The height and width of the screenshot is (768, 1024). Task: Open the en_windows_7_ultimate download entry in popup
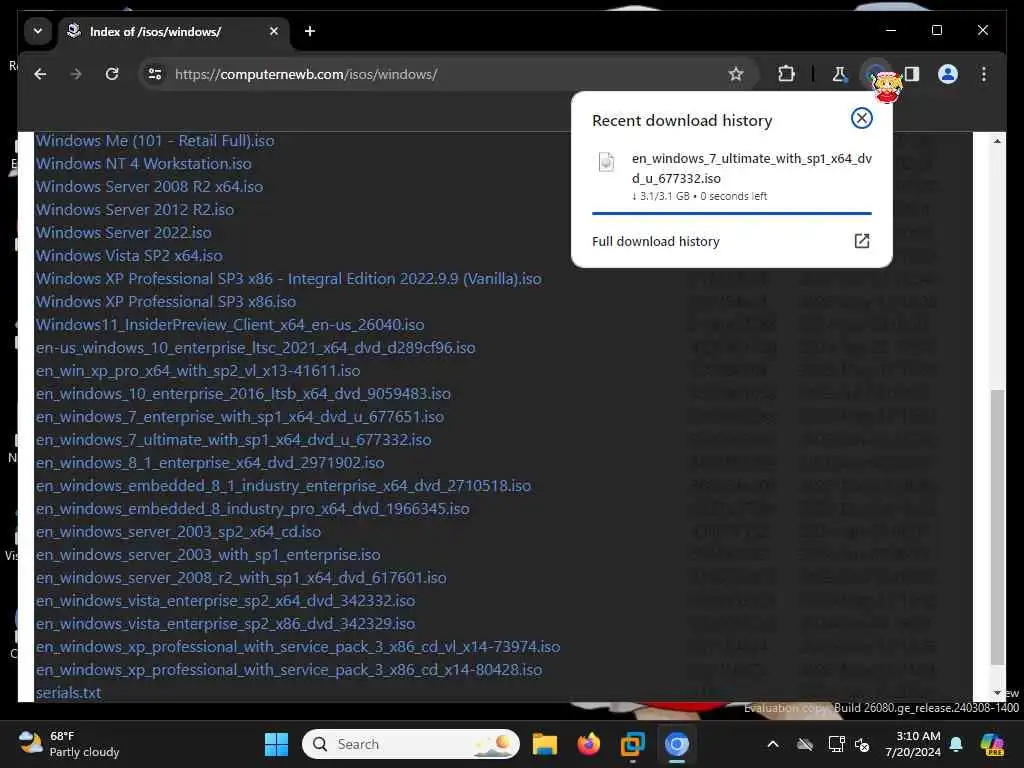coord(731,176)
